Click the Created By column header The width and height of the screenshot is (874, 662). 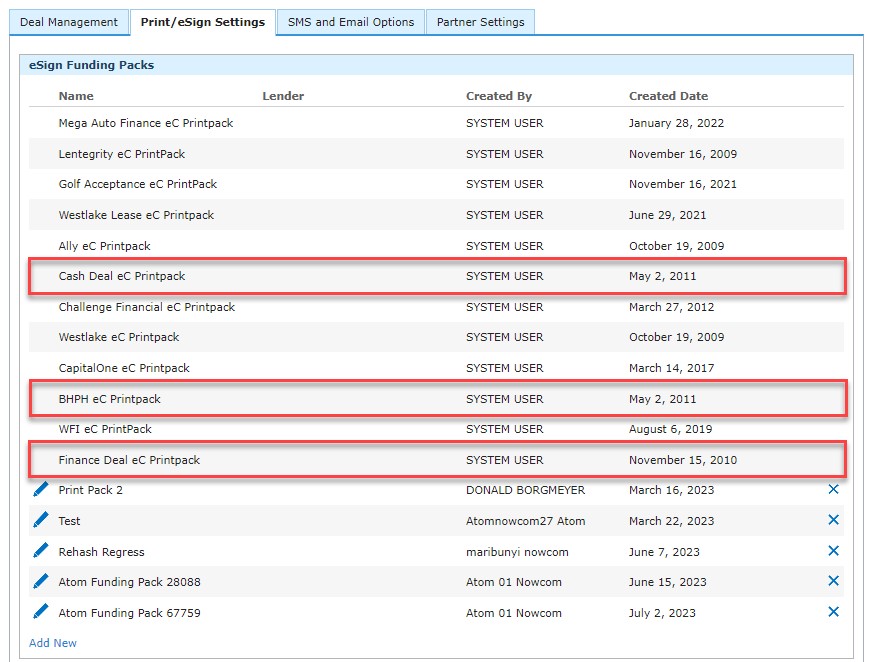click(499, 96)
